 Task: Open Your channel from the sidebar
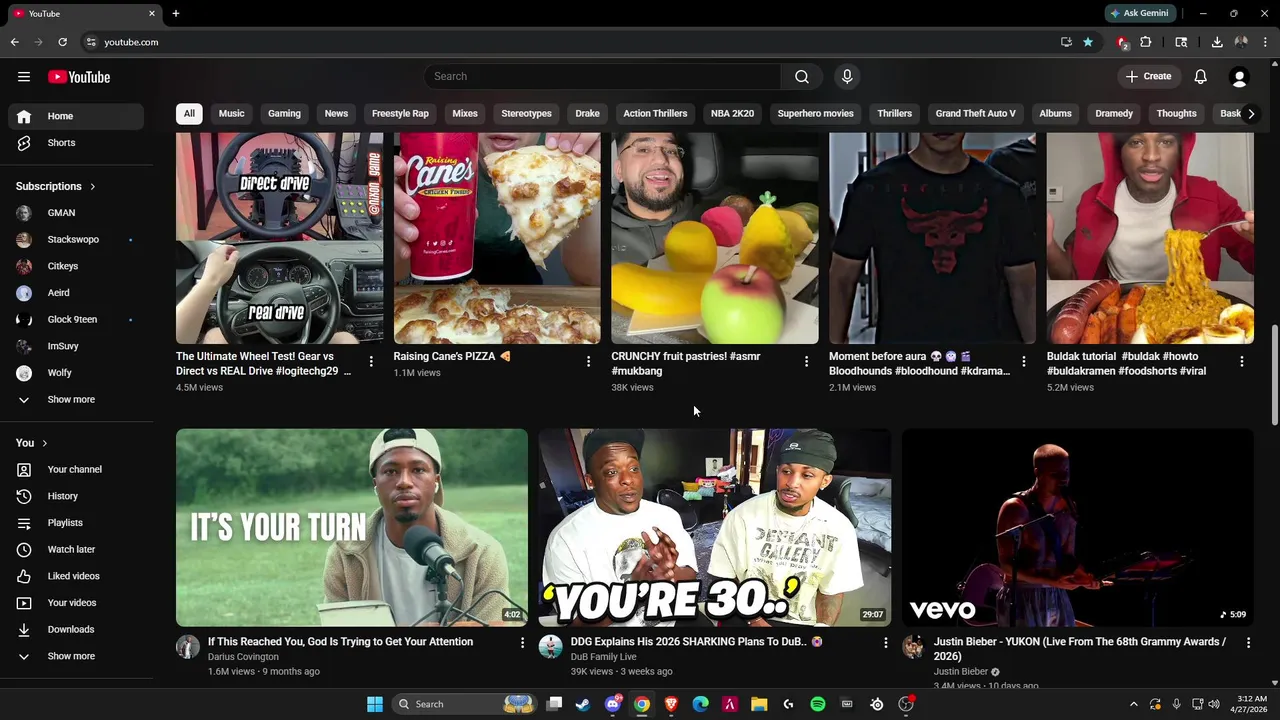pyautogui.click(x=76, y=469)
